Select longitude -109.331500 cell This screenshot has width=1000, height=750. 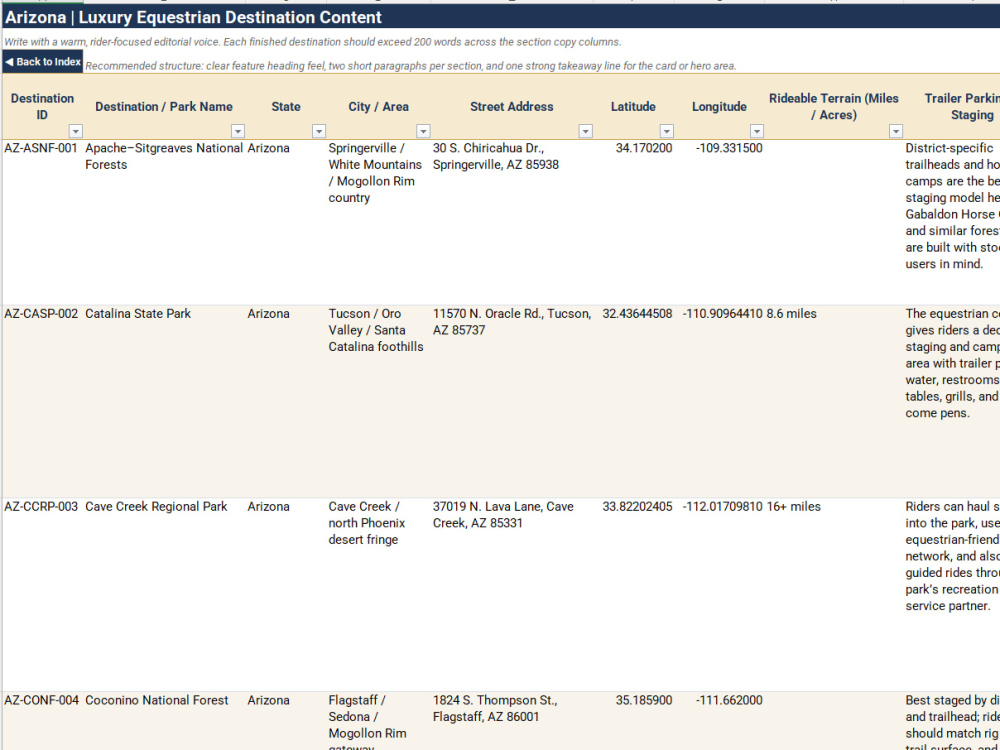(719, 222)
